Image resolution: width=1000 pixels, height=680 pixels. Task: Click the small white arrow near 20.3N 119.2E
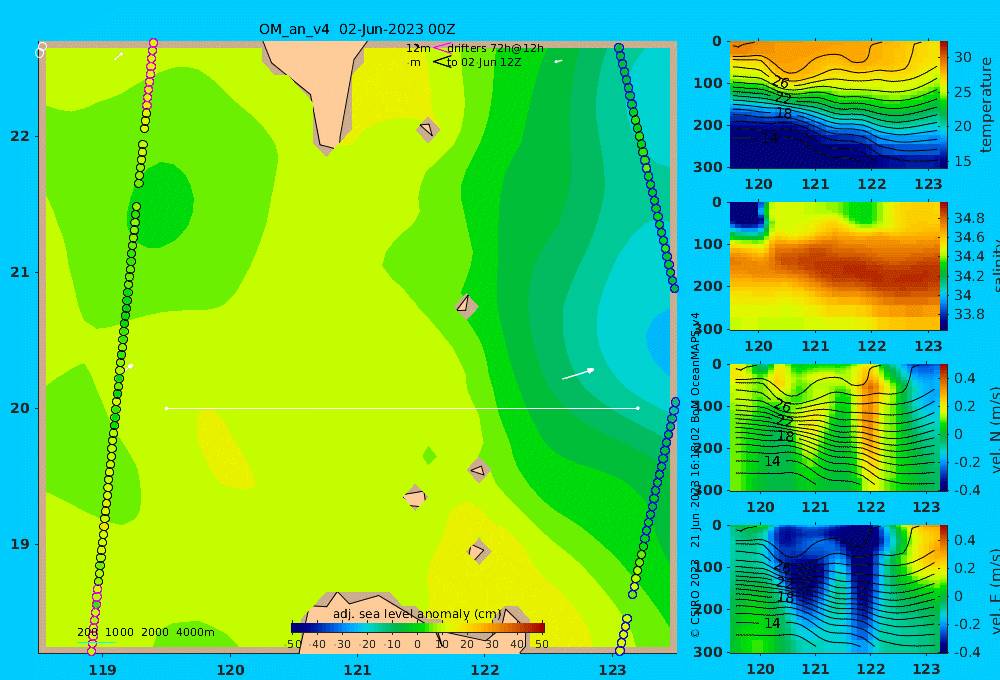pyautogui.click(x=129, y=367)
